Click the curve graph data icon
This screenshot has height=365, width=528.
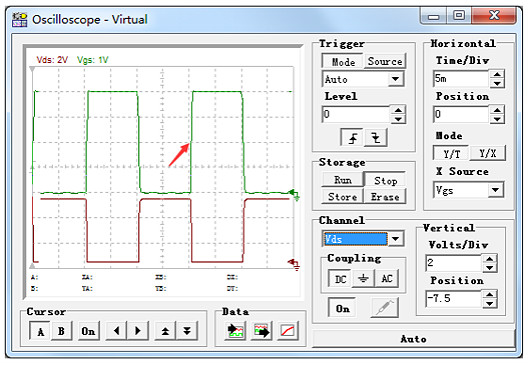288,331
